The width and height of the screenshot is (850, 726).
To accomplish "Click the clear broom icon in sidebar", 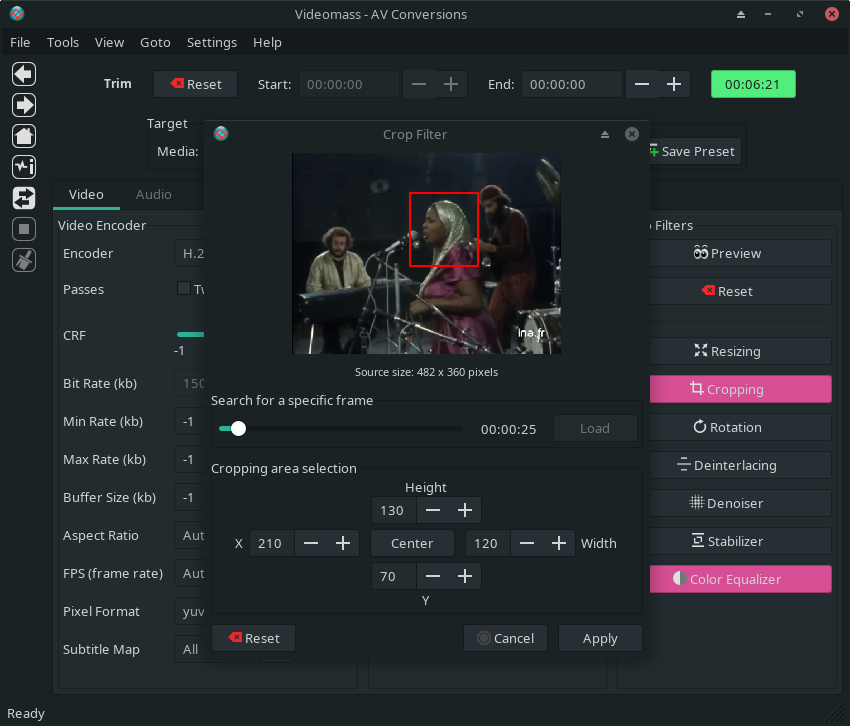I will (x=24, y=260).
